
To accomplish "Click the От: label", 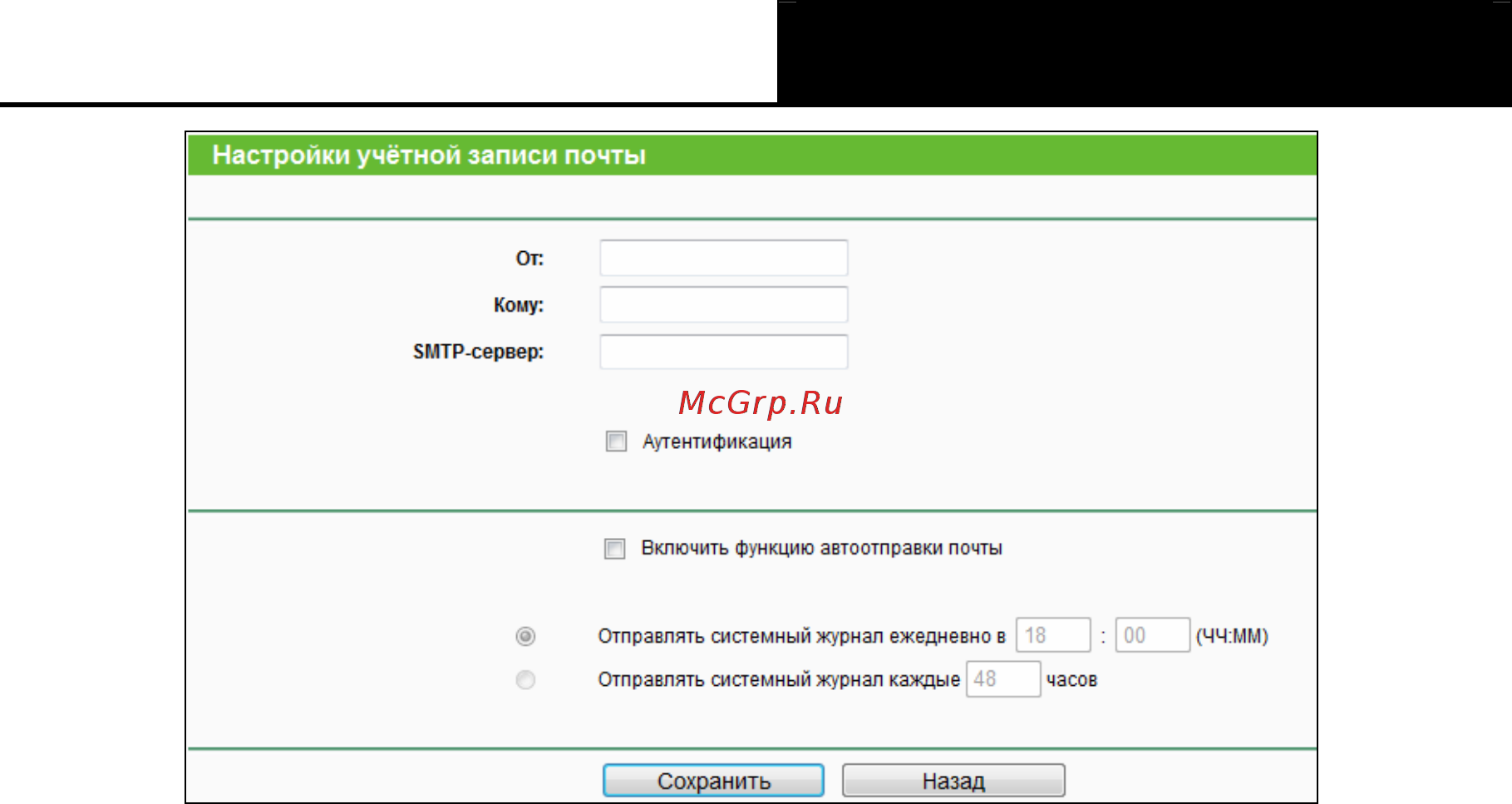I will point(529,259).
